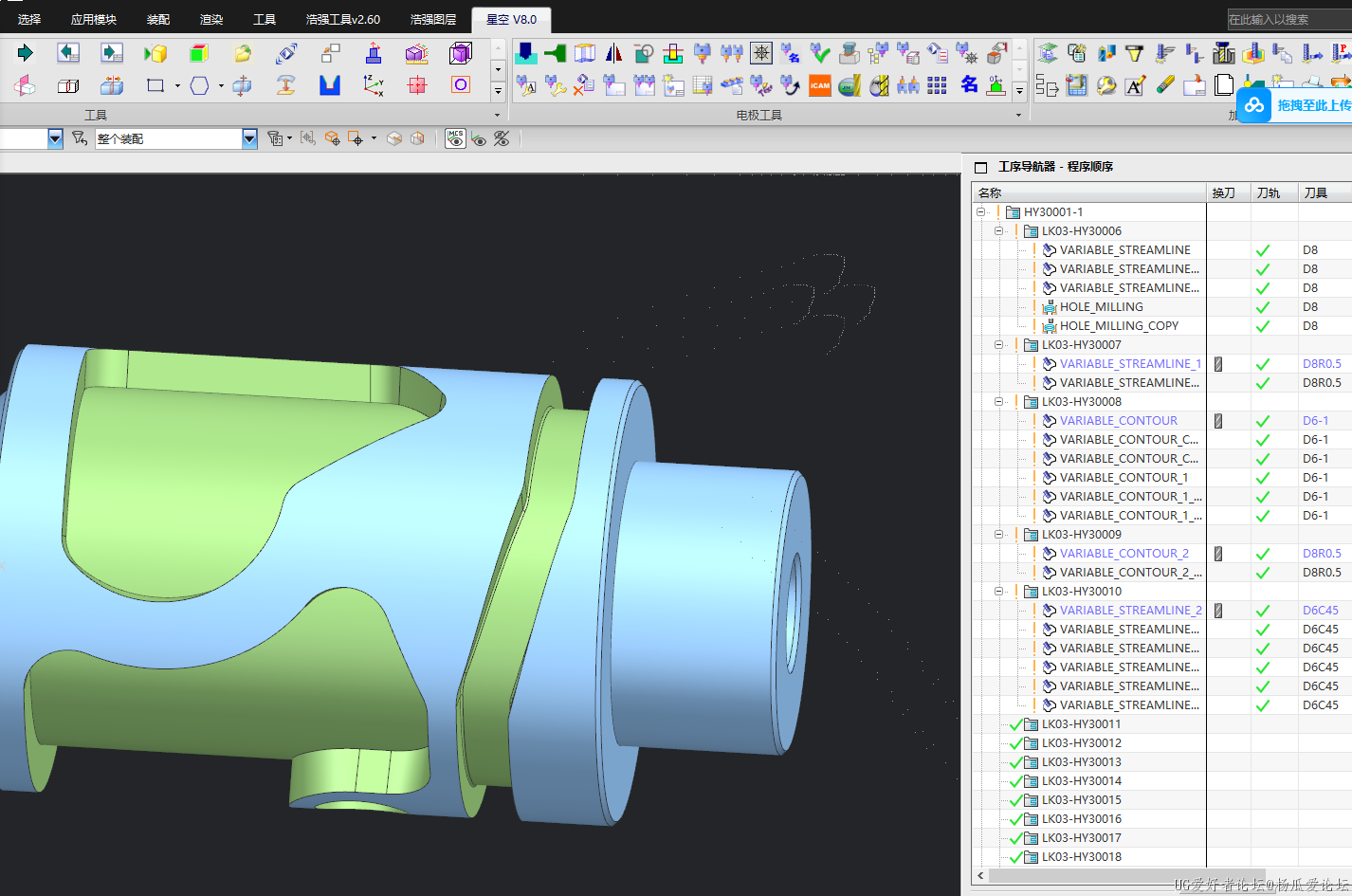Click the orange box snap point icon
Viewport: 1352px width, 896px height.
click(x=332, y=138)
